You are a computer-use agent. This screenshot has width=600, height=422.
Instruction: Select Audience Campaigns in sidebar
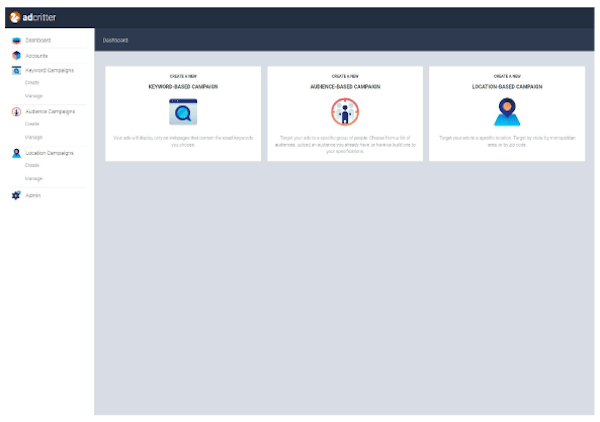pyautogui.click(x=50, y=112)
